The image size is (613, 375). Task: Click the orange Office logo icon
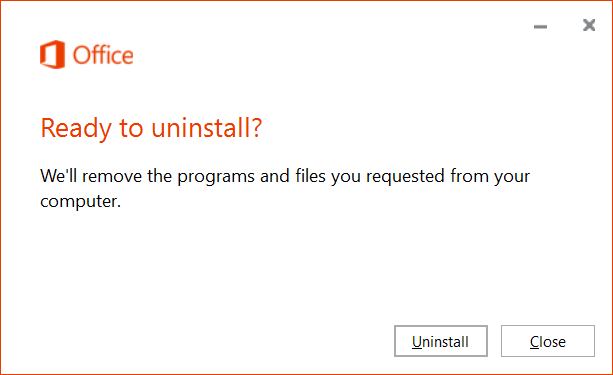(52, 54)
